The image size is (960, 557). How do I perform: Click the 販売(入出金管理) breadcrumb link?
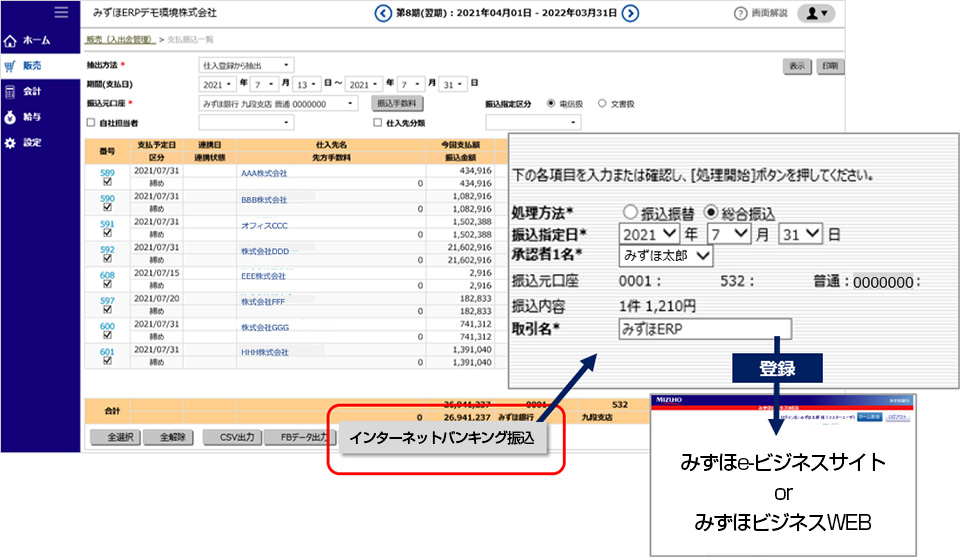[x=120, y=39]
